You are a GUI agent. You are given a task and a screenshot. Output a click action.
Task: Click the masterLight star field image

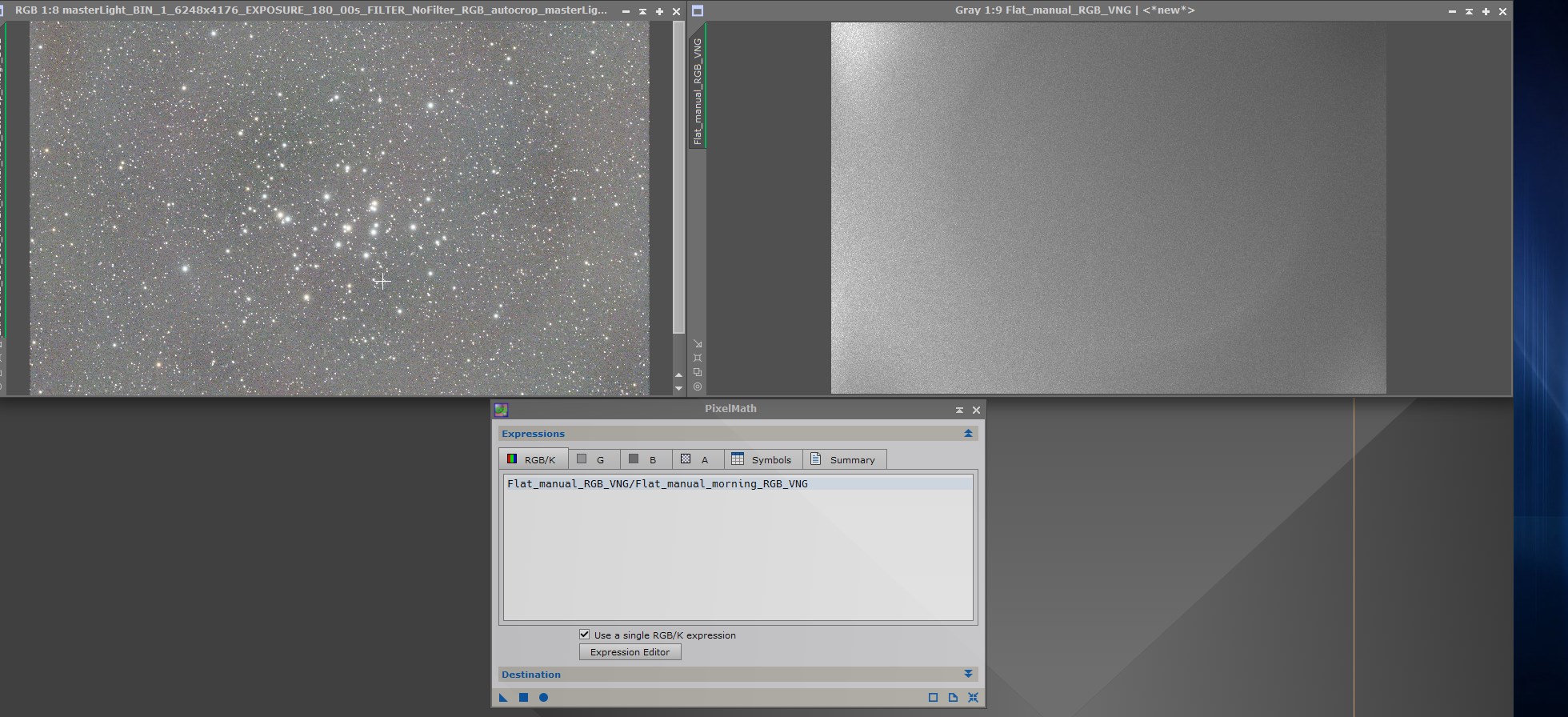point(339,208)
